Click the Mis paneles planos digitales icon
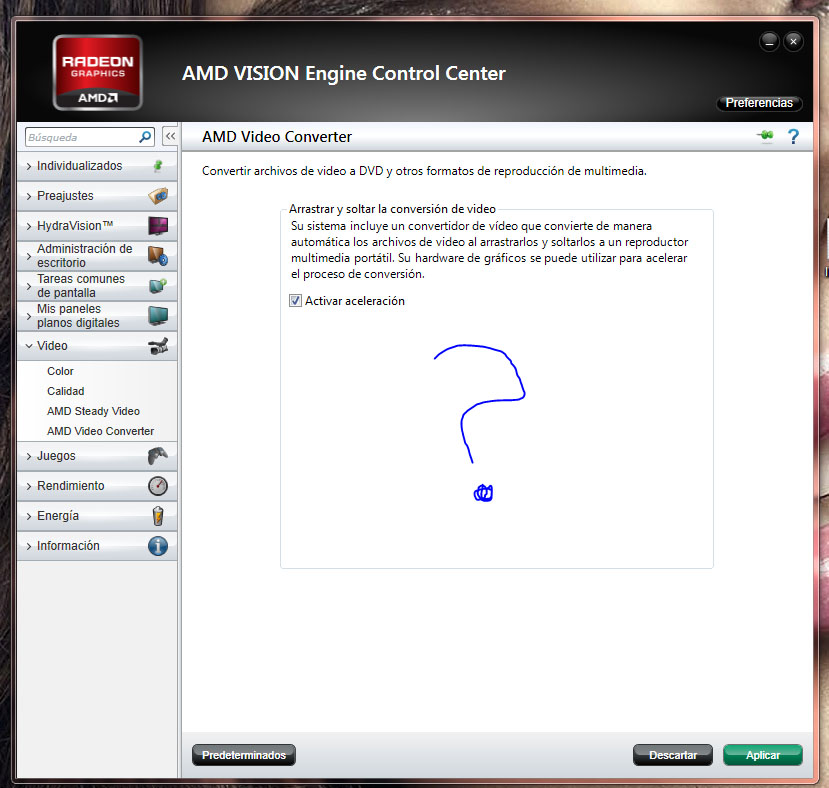This screenshot has width=829, height=788. click(158, 316)
